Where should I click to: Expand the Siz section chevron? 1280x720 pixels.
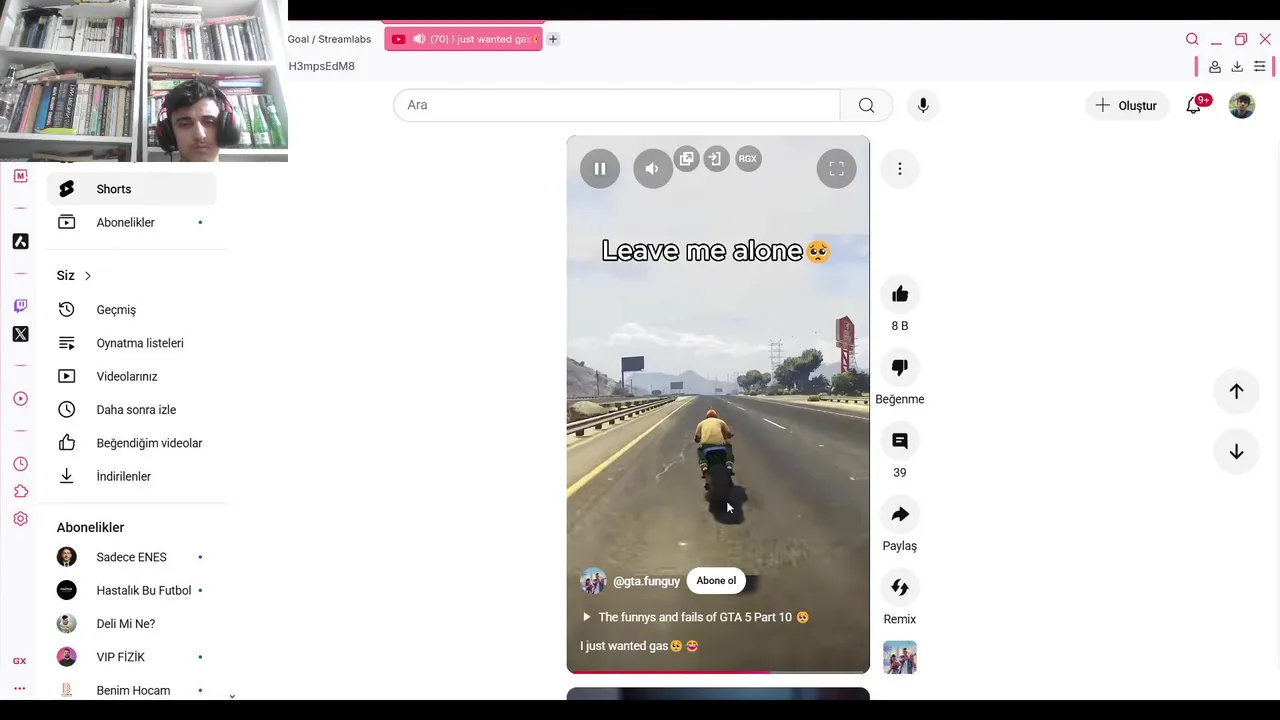[x=88, y=276]
